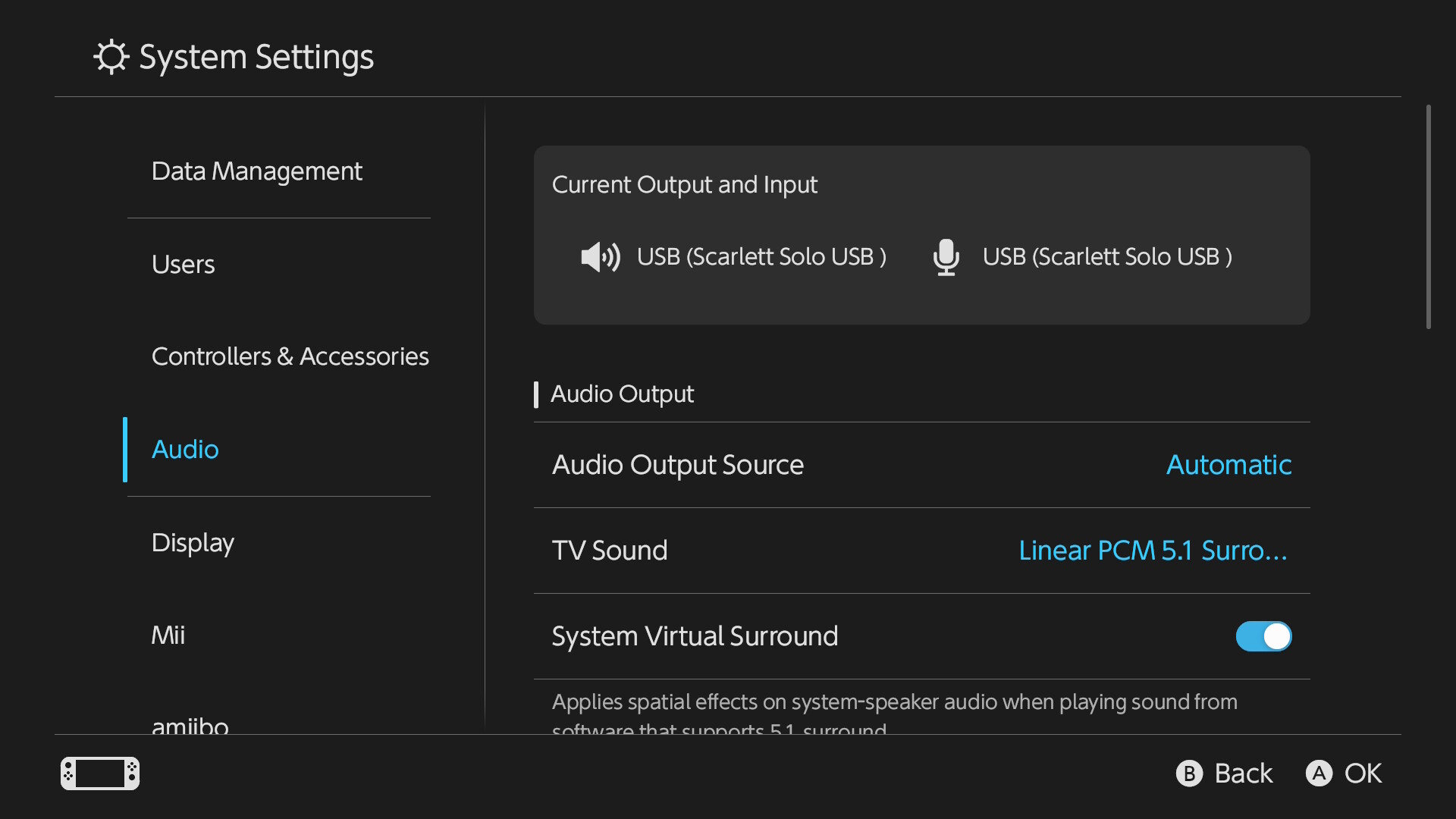
Task: Click the console controller icon at bottom left
Action: coord(100,773)
